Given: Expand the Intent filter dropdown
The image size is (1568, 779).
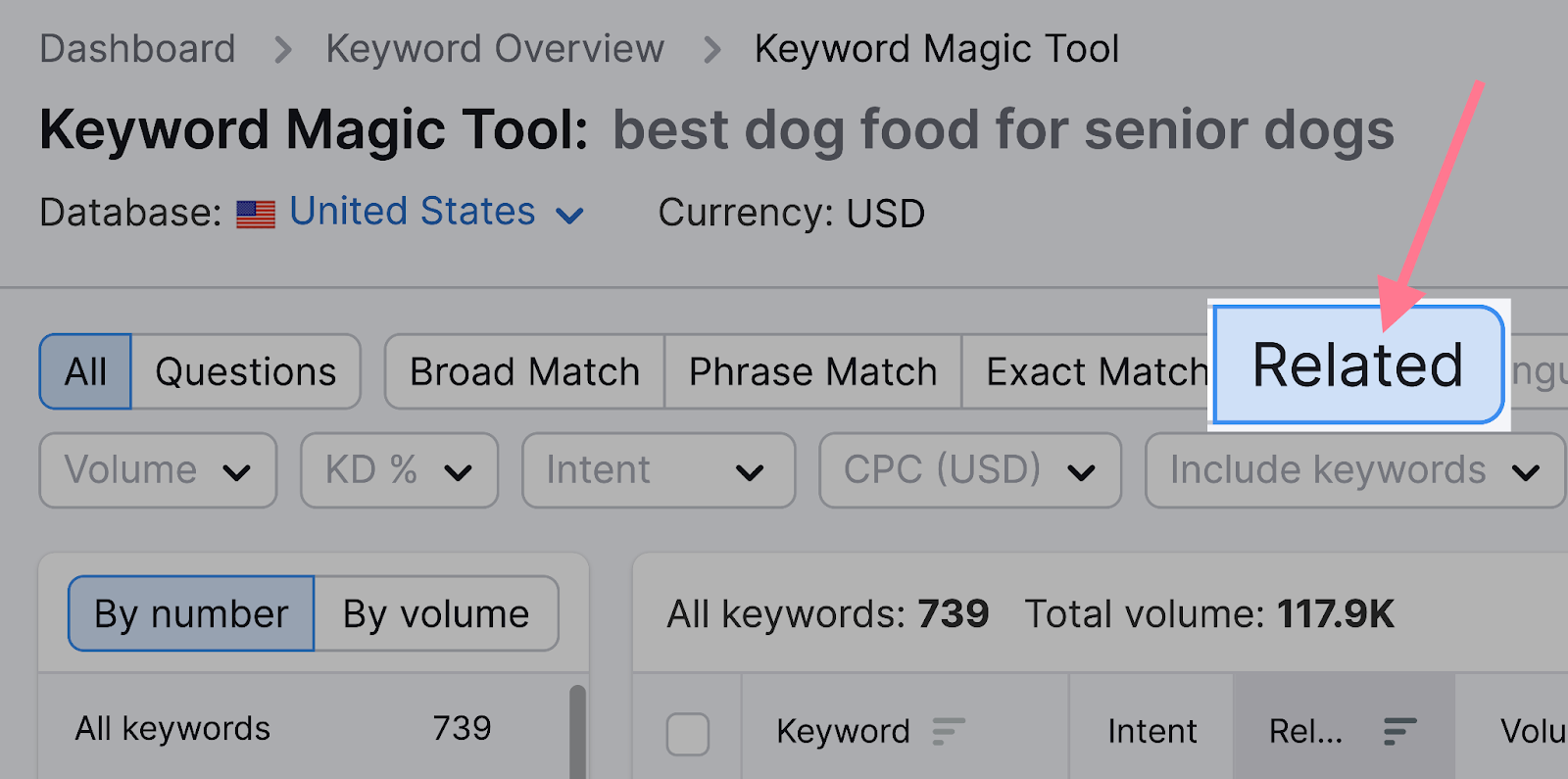Looking at the screenshot, I should 659,470.
